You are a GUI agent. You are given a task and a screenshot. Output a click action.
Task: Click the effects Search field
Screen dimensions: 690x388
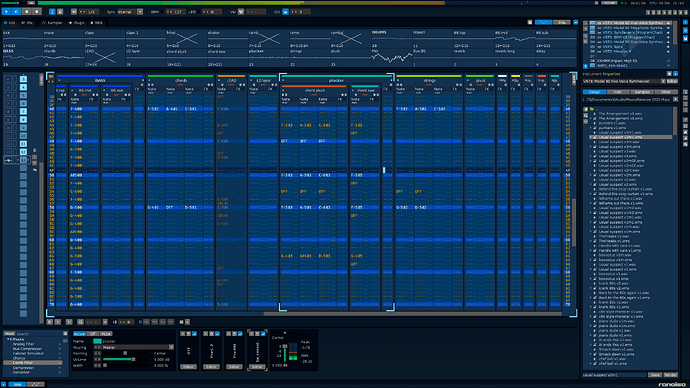40,334
